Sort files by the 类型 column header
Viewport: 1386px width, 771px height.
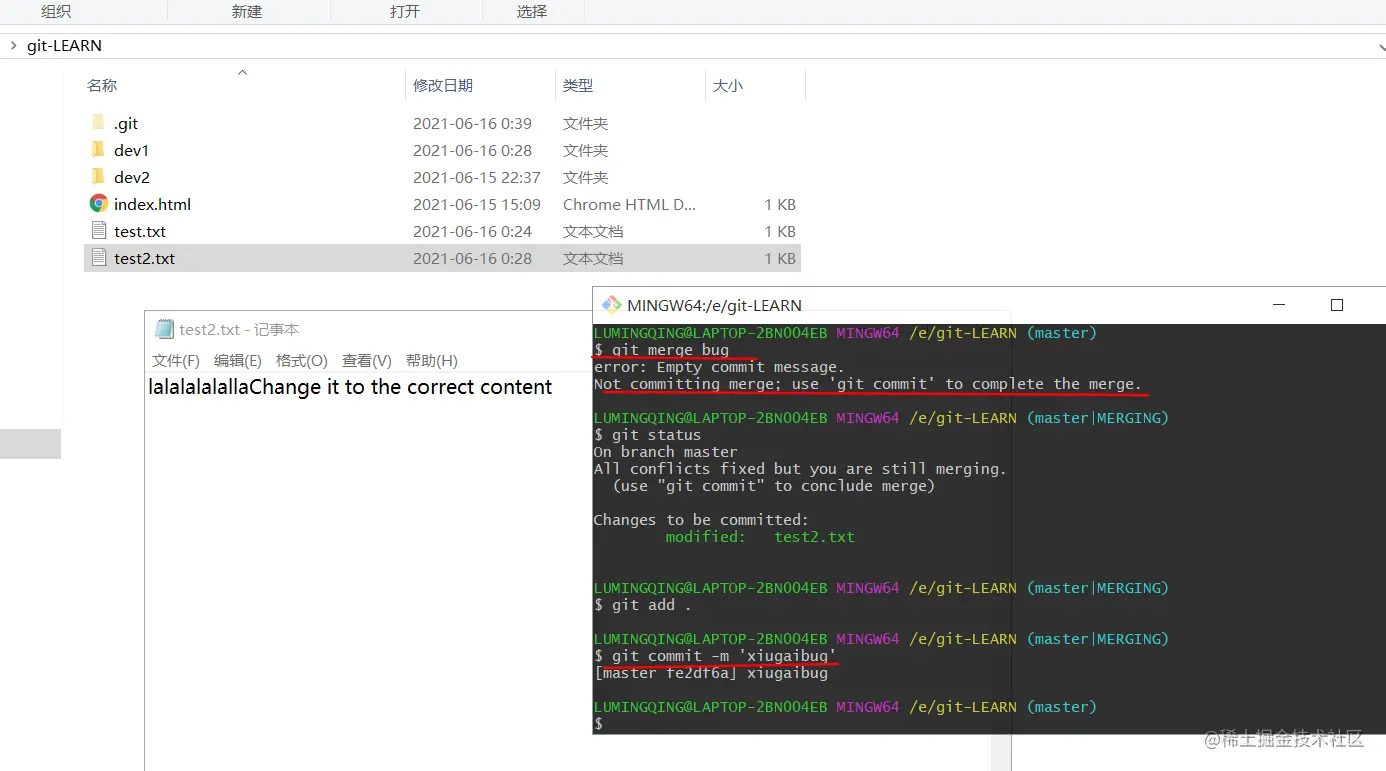click(x=578, y=86)
